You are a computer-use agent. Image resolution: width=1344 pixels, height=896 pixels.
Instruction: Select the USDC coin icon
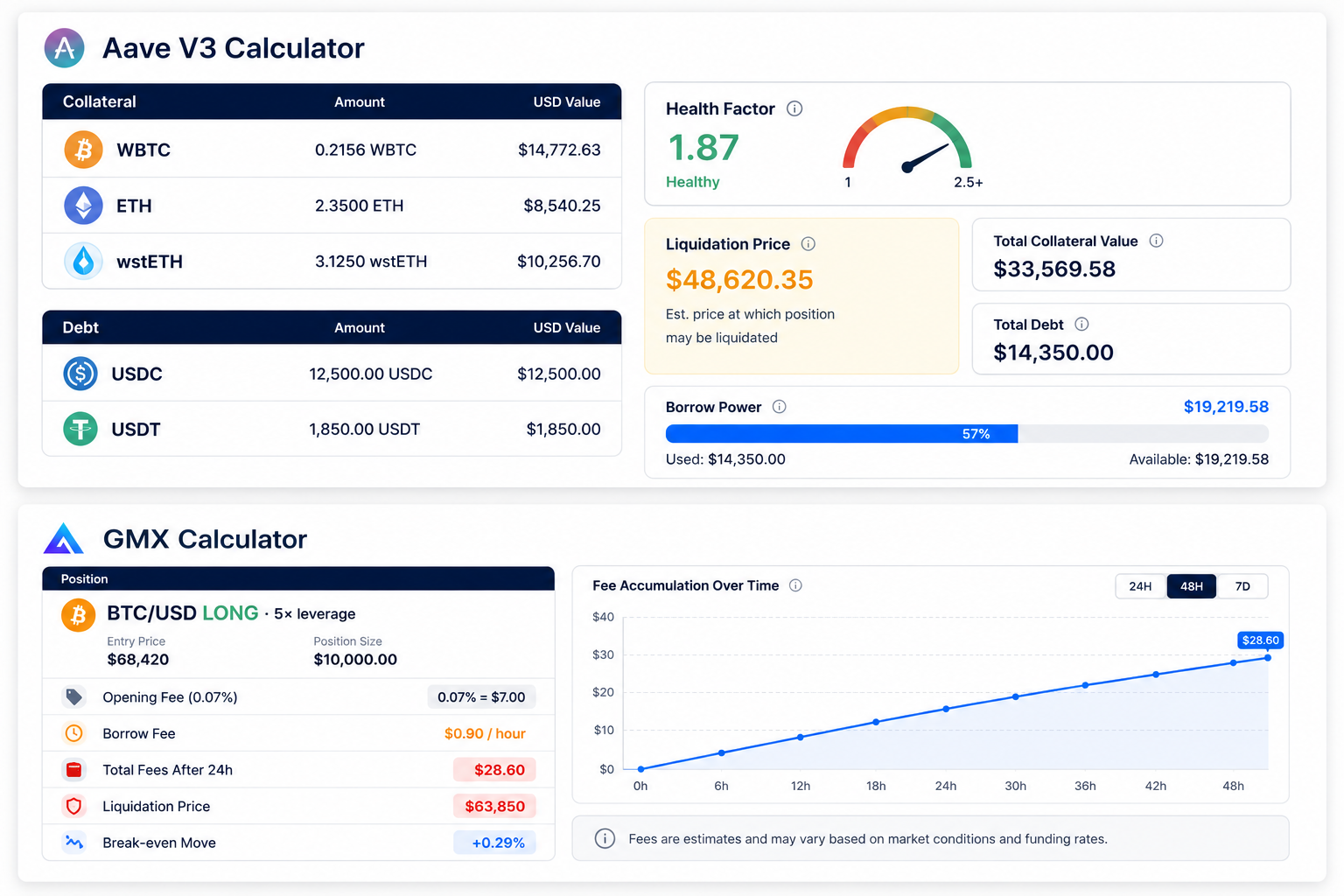(x=80, y=374)
